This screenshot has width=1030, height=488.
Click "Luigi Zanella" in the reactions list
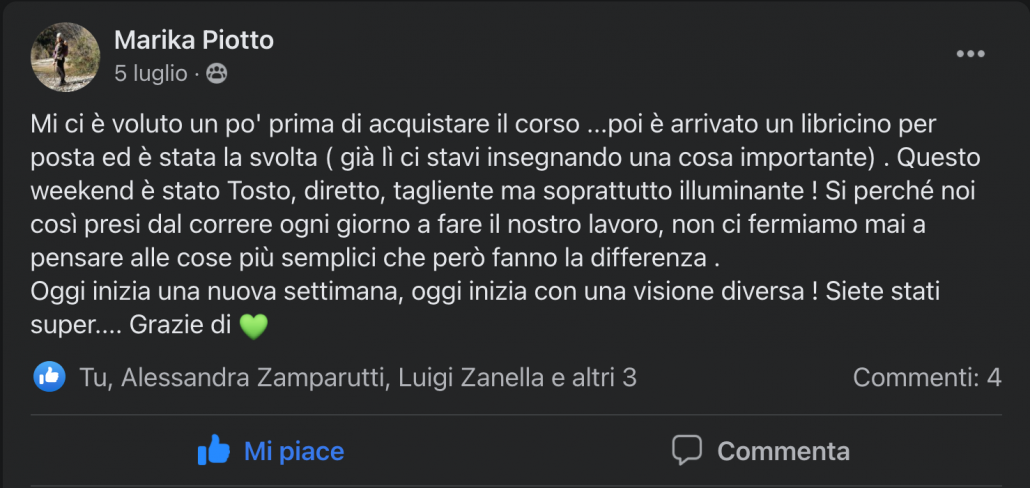click(x=458, y=377)
